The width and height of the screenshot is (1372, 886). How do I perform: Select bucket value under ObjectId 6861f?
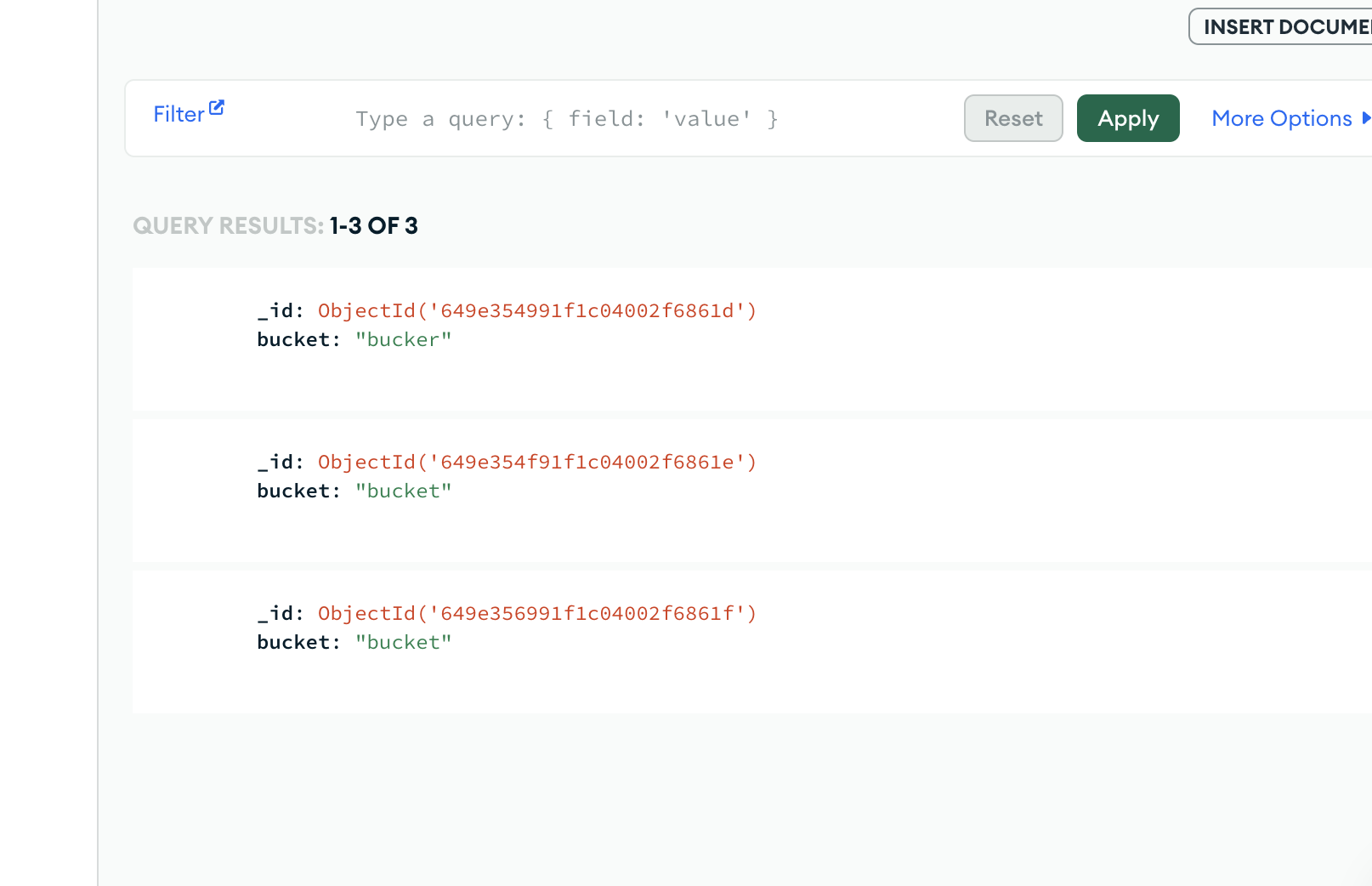(404, 642)
